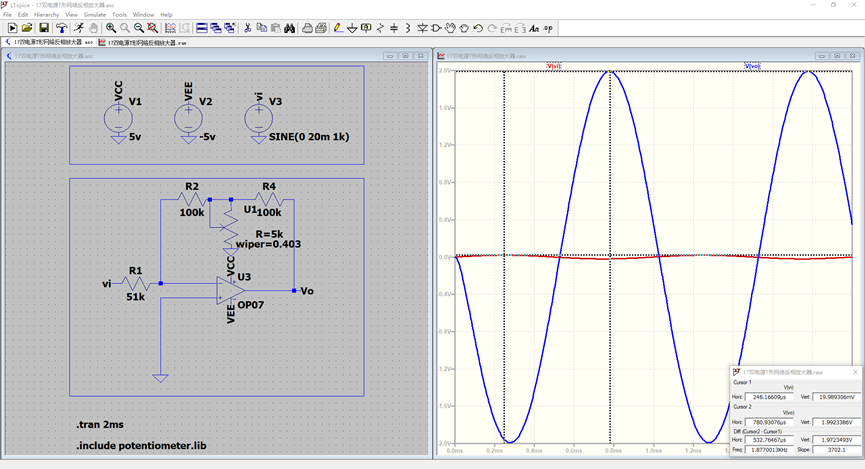Select the Capacitor placement tool
The width and height of the screenshot is (865, 469).
coord(394,28)
